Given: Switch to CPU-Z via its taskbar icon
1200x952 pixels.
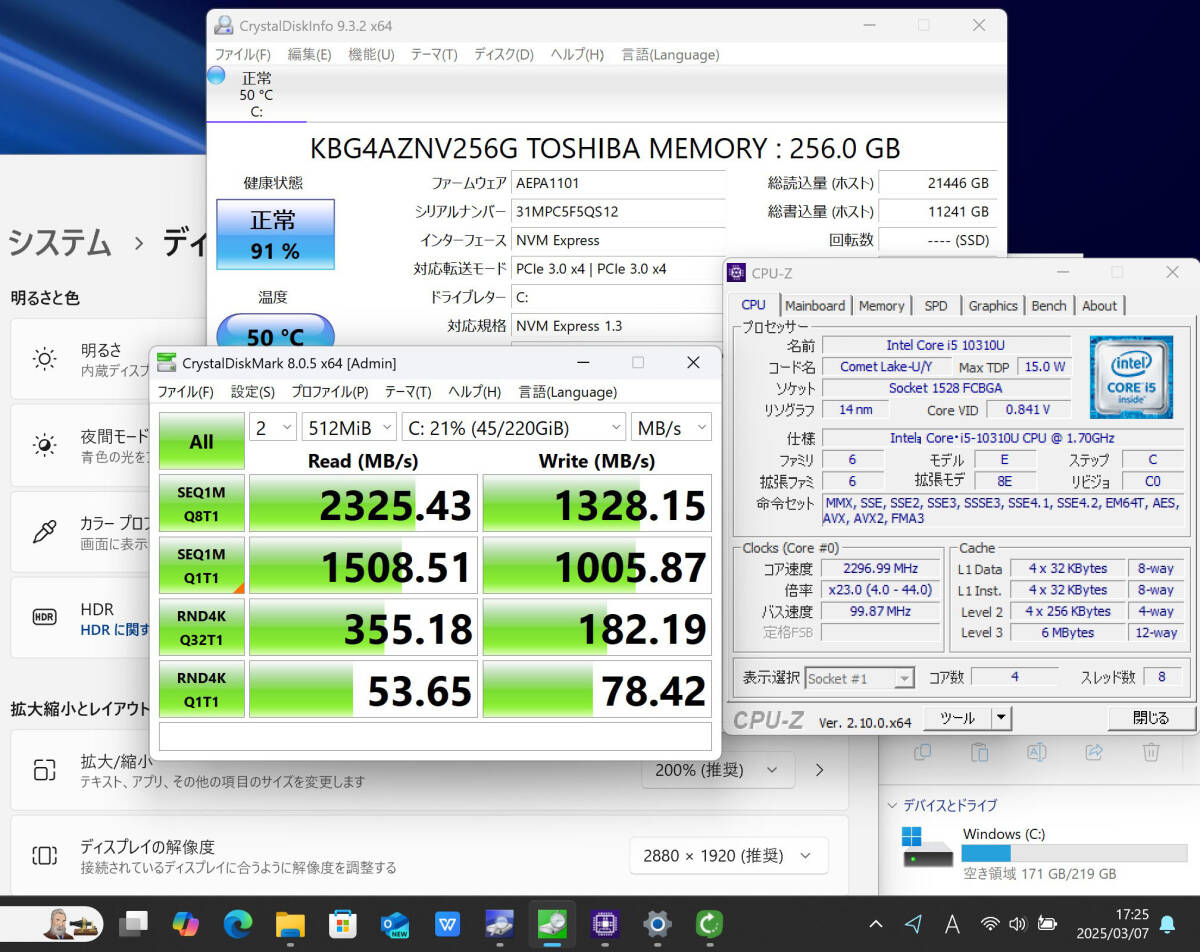Looking at the screenshot, I should click(x=604, y=923).
